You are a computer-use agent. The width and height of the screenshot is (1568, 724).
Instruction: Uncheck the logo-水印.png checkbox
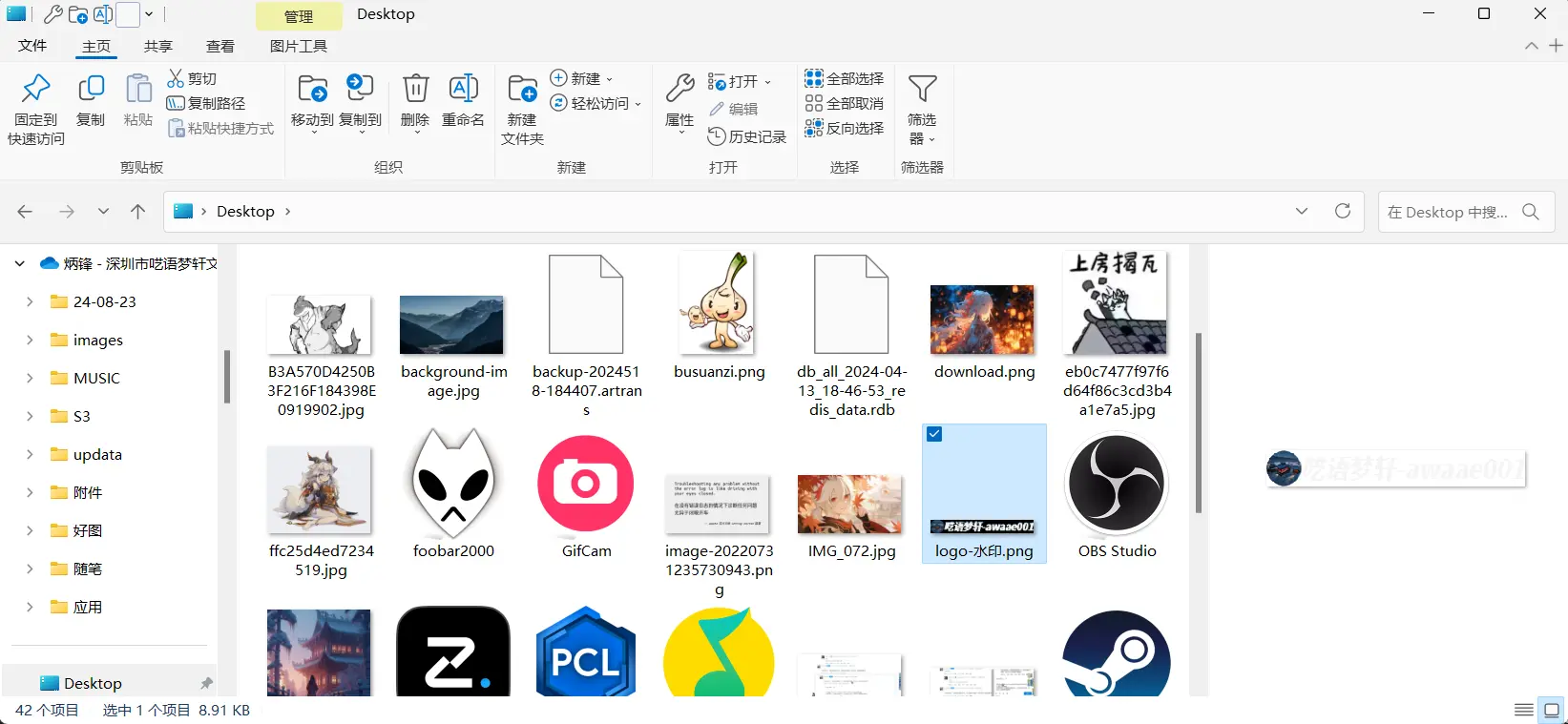(934, 434)
